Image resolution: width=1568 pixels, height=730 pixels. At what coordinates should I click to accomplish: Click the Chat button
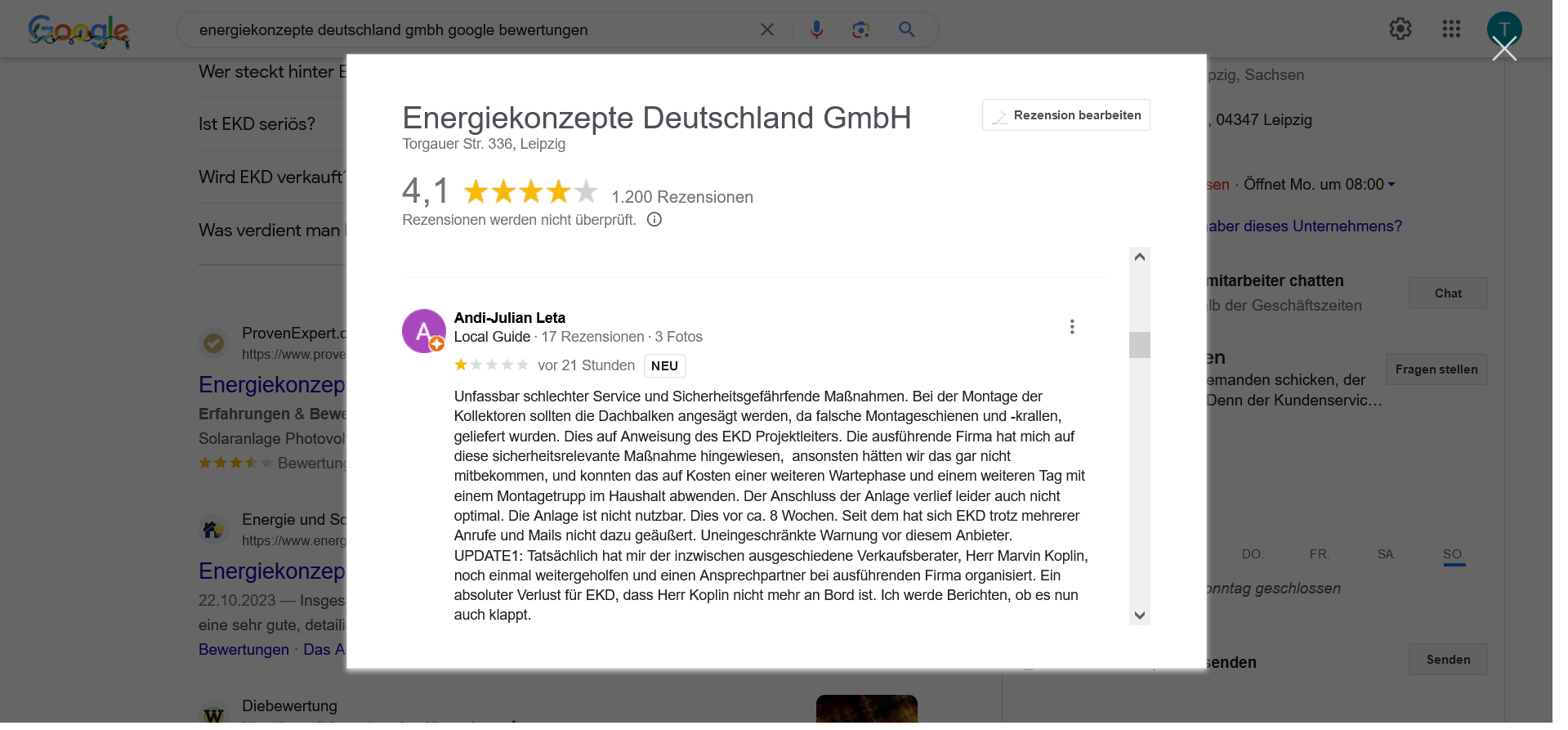[1448, 293]
